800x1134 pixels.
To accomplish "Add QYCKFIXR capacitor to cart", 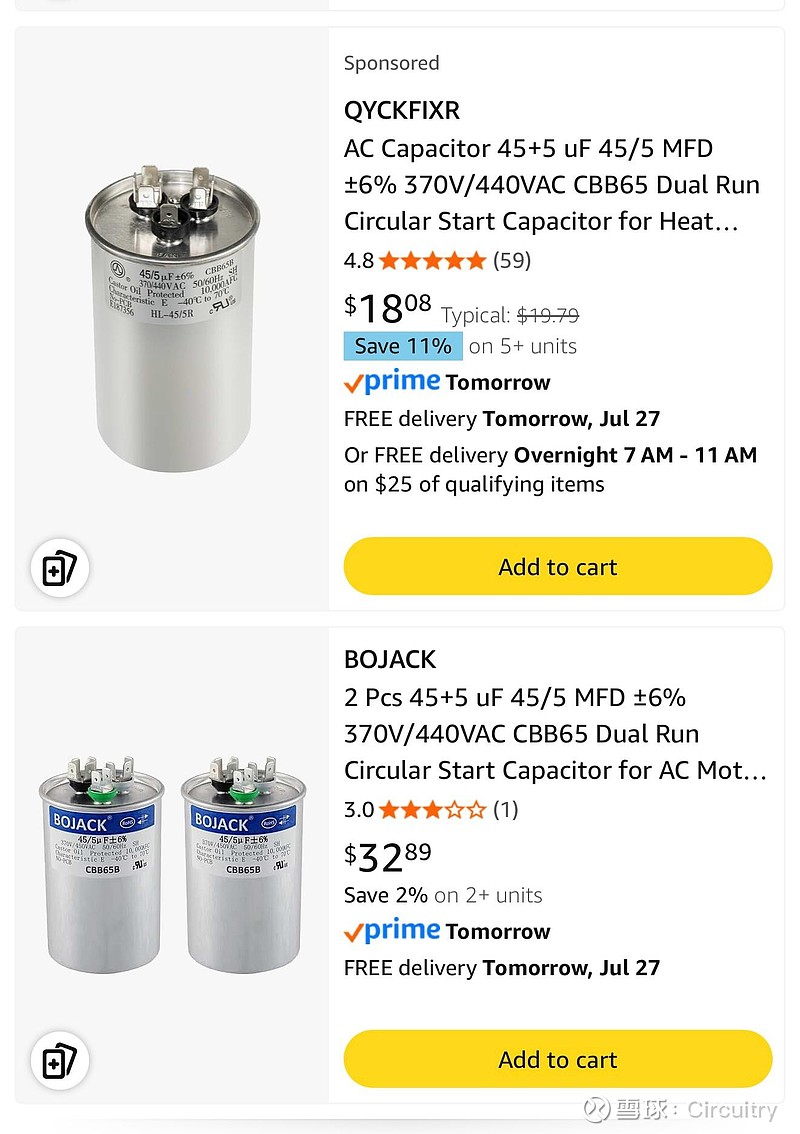I will pyautogui.click(x=558, y=567).
